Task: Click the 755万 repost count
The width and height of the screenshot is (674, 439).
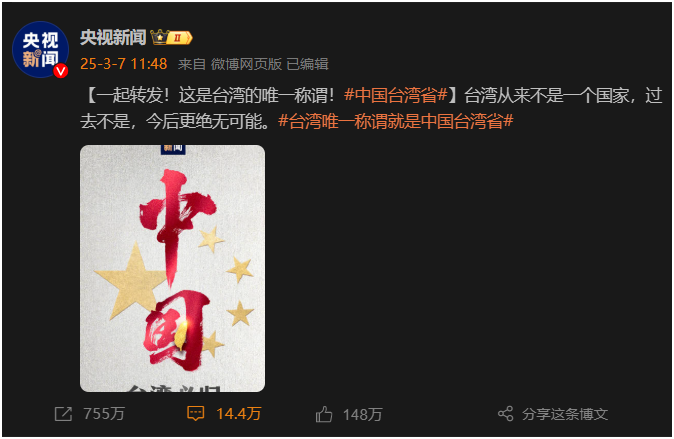Action: click(x=104, y=414)
